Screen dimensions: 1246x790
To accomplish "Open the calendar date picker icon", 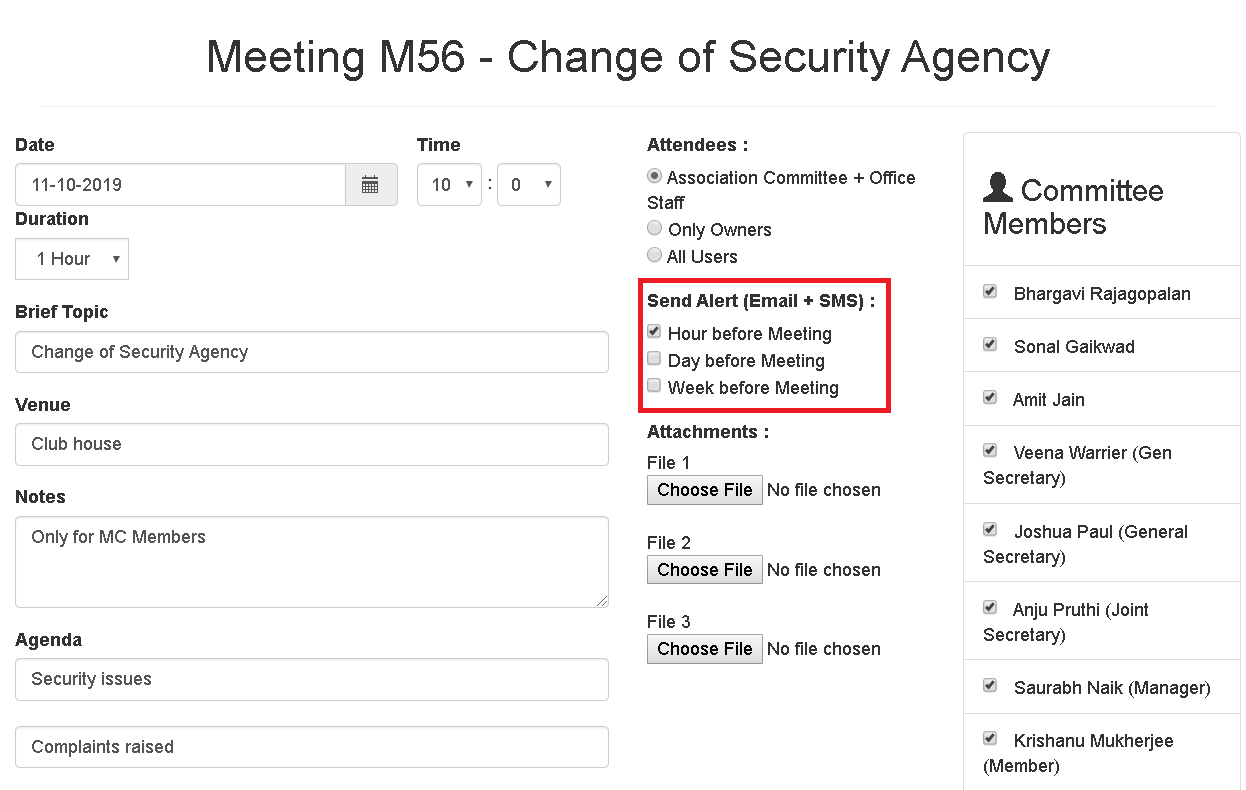I will tap(371, 184).
